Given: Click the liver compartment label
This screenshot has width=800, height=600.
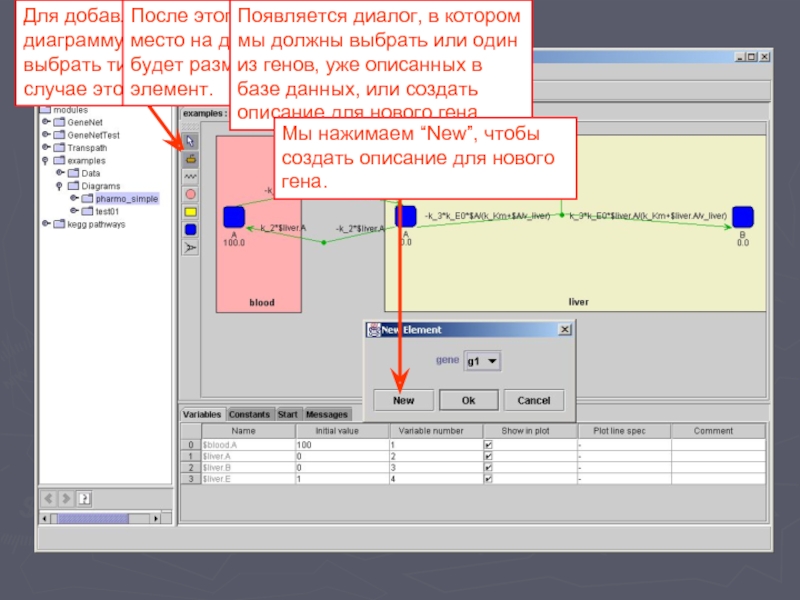Looking at the screenshot, I should pyautogui.click(x=578, y=302).
